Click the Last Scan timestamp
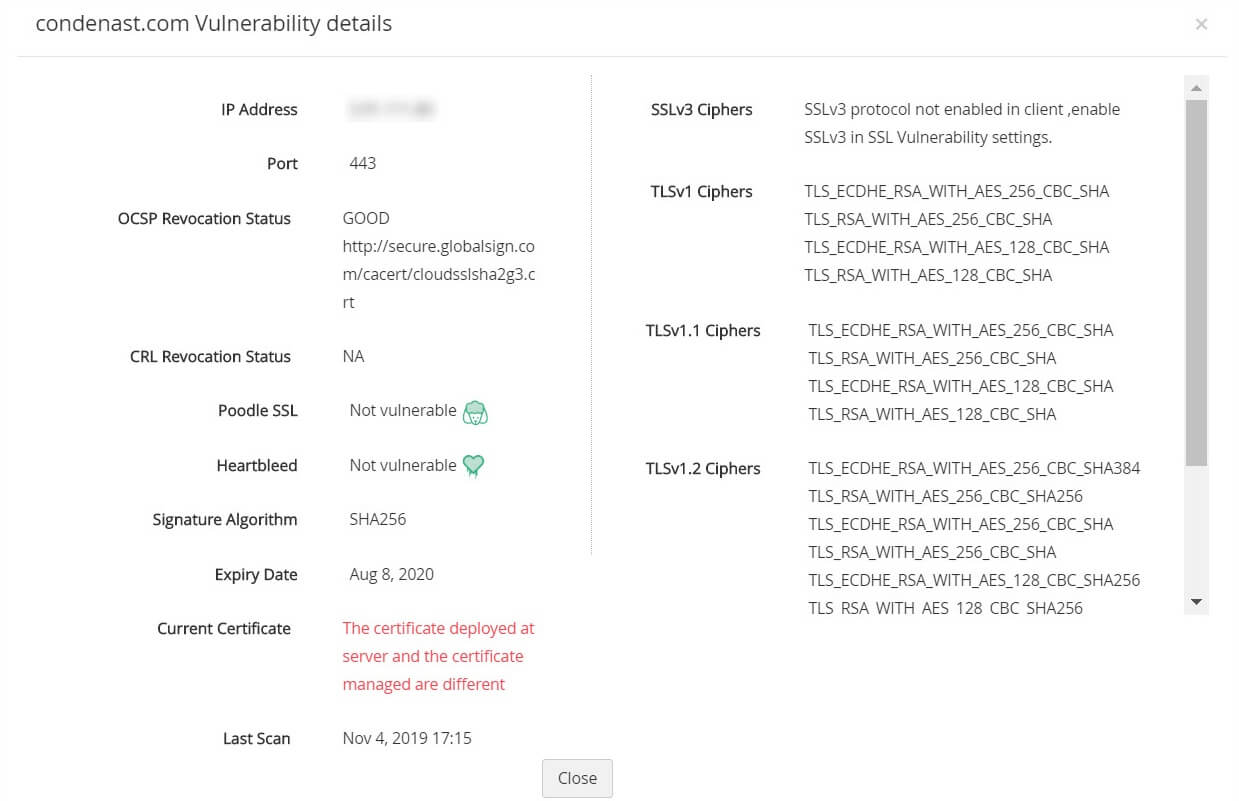The image size is (1239, 801). tap(407, 738)
